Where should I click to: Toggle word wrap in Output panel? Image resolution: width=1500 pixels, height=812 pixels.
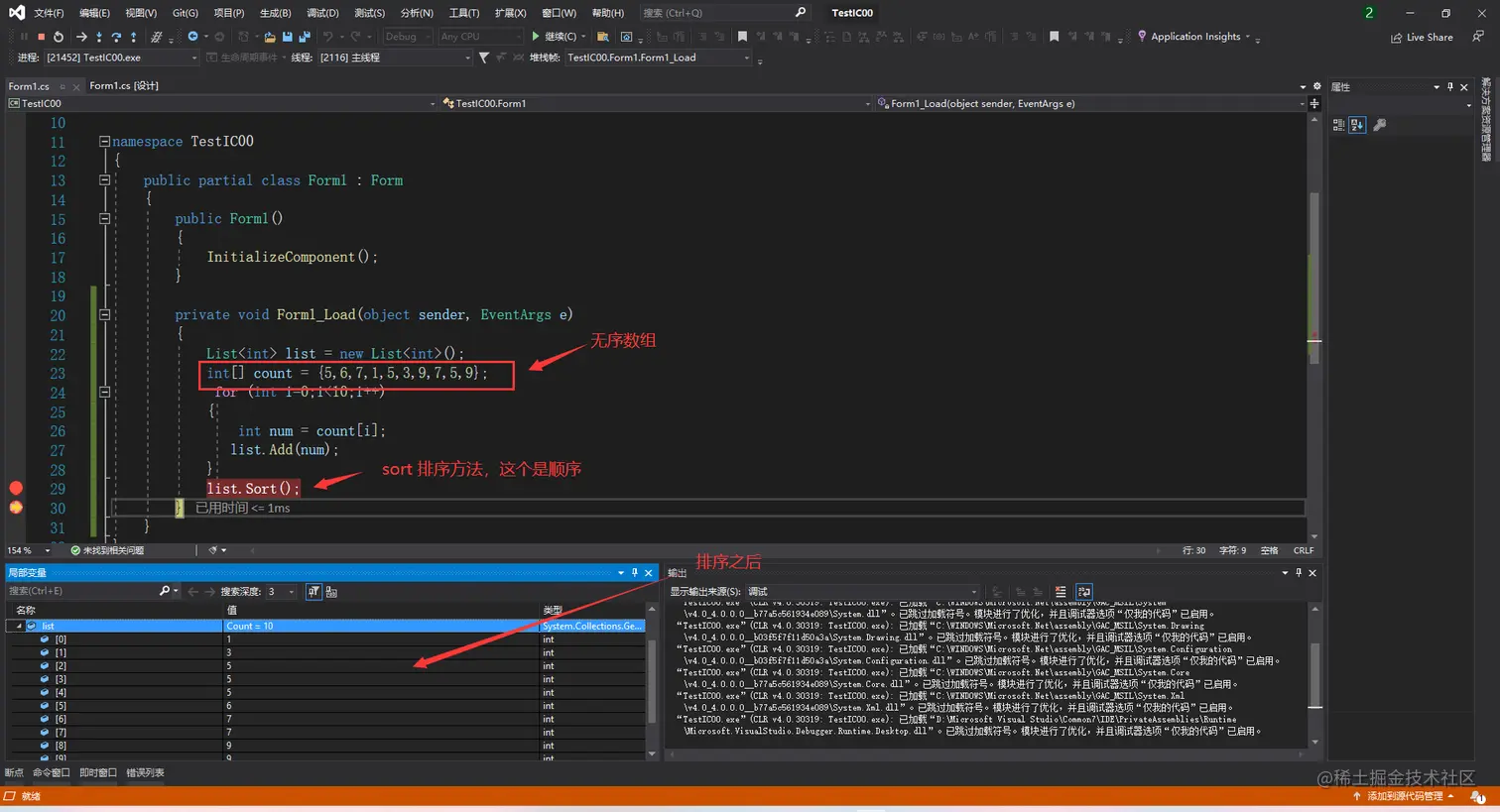click(x=1084, y=592)
